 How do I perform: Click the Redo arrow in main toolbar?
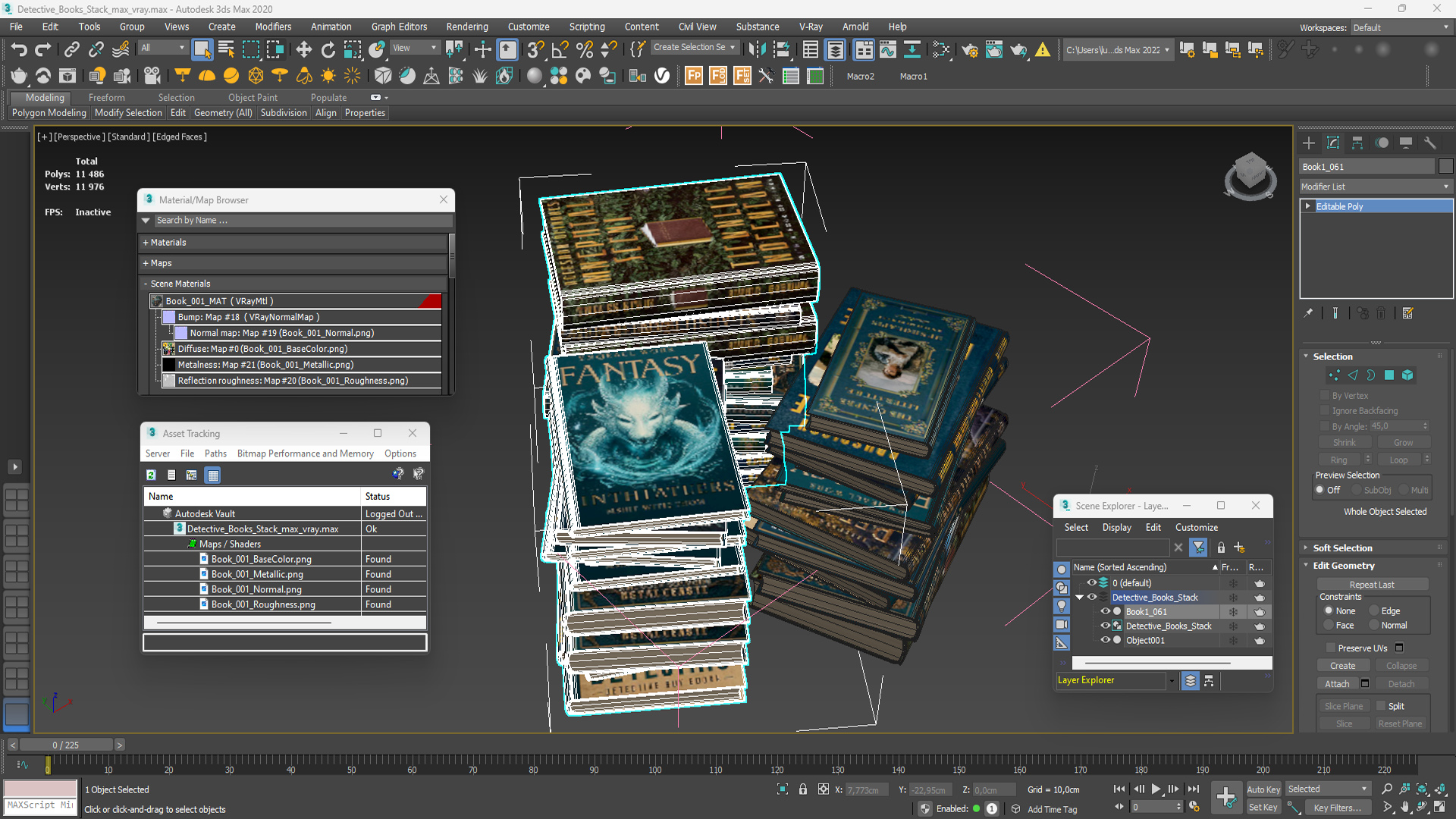[43, 50]
